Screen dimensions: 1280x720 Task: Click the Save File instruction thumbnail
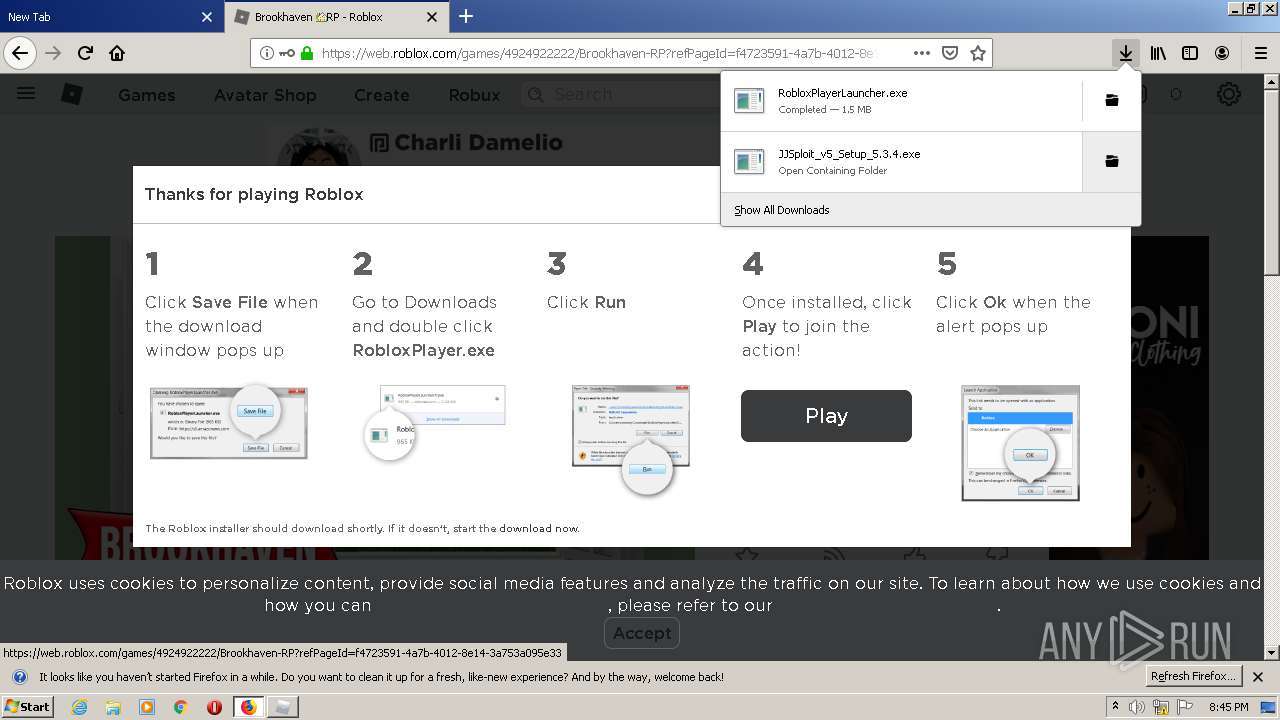(228, 422)
